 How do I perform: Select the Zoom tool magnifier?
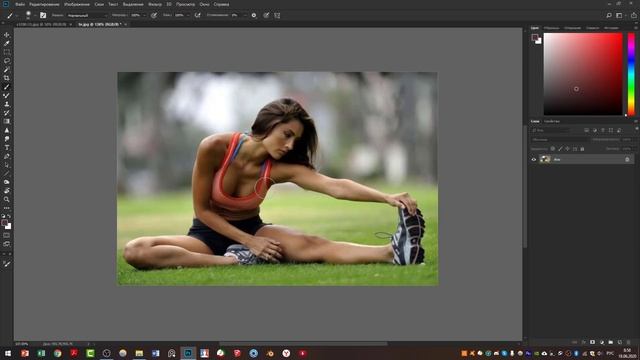click(x=7, y=200)
